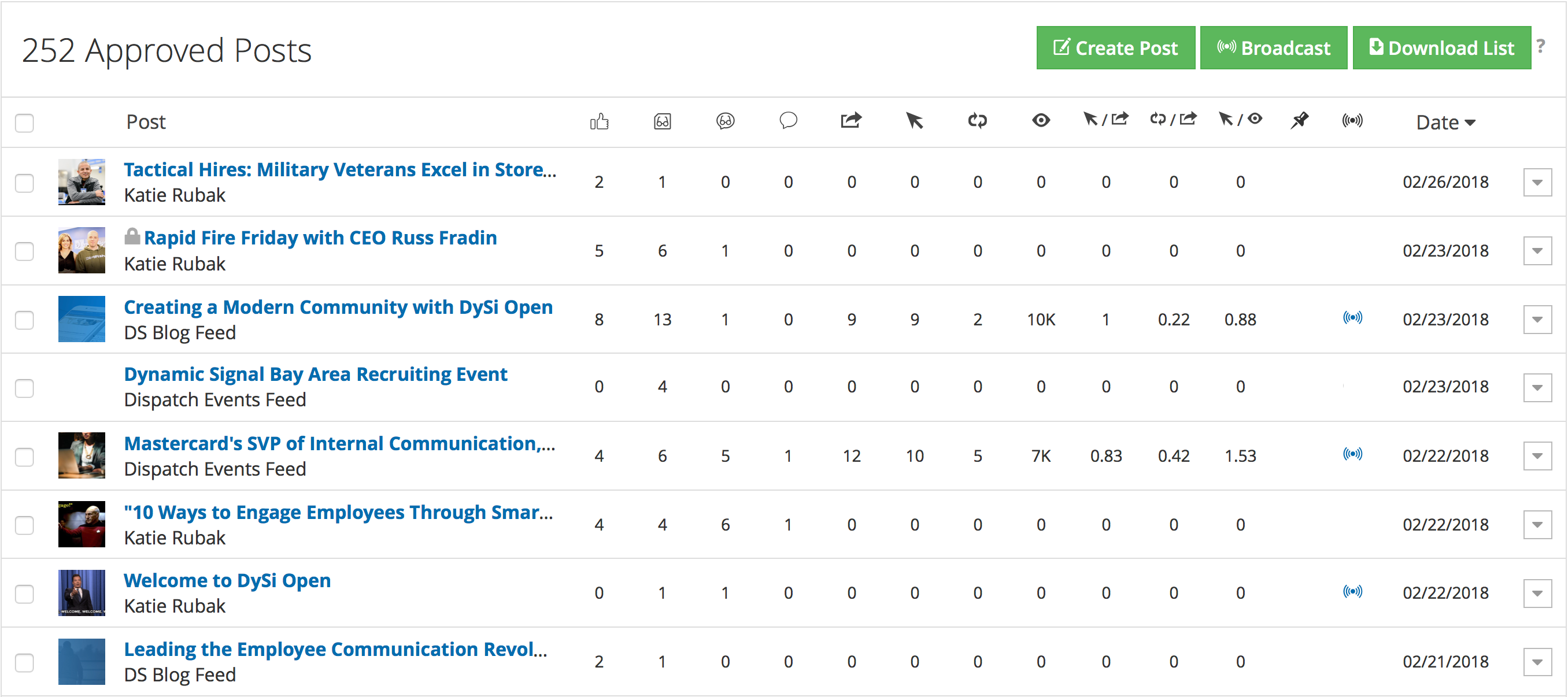1568x697 pixels.
Task: Click the pinned posts pushpin column icon
Action: (x=1299, y=120)
